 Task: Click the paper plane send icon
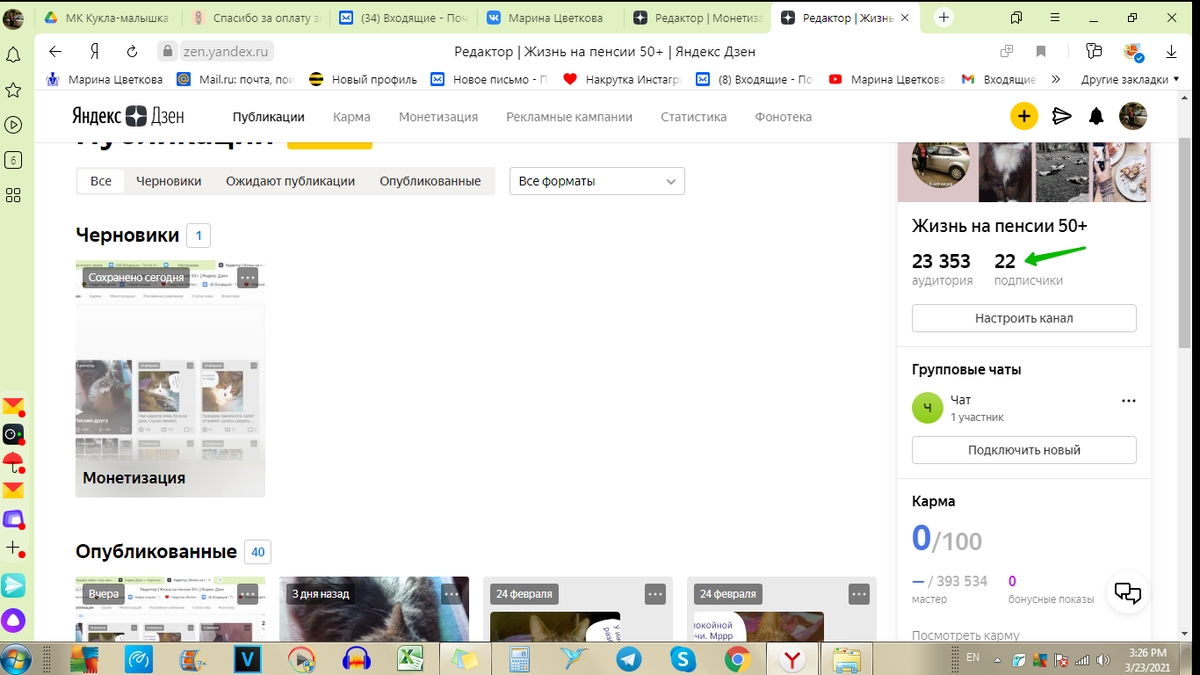click(x=1061, y=116)
